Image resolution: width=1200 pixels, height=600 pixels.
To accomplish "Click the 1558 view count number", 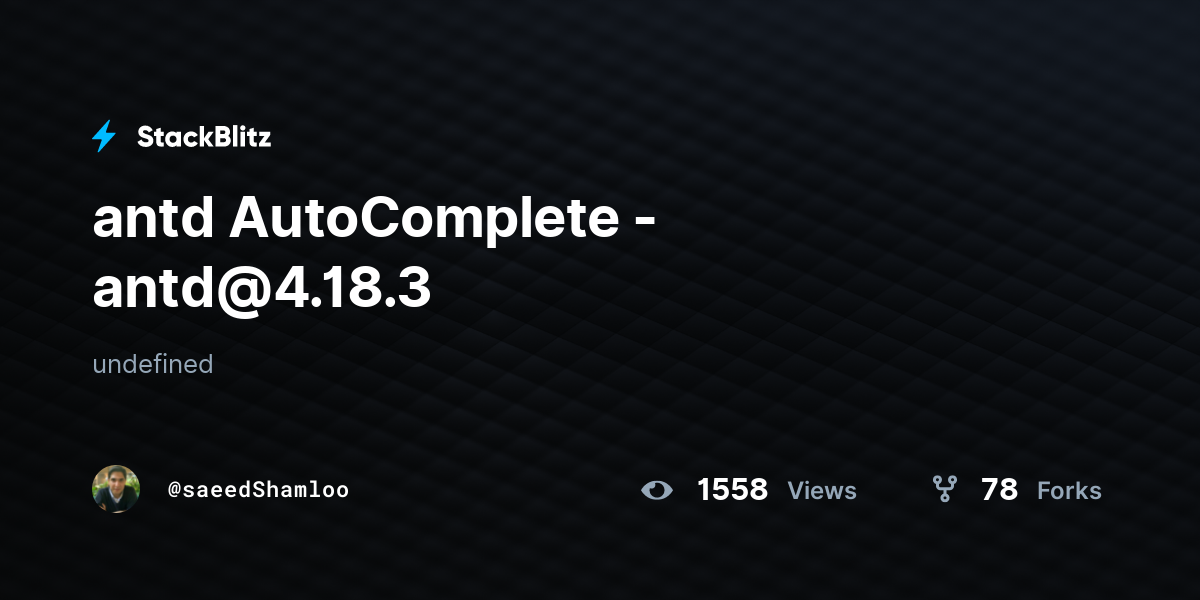I will 732,490.
